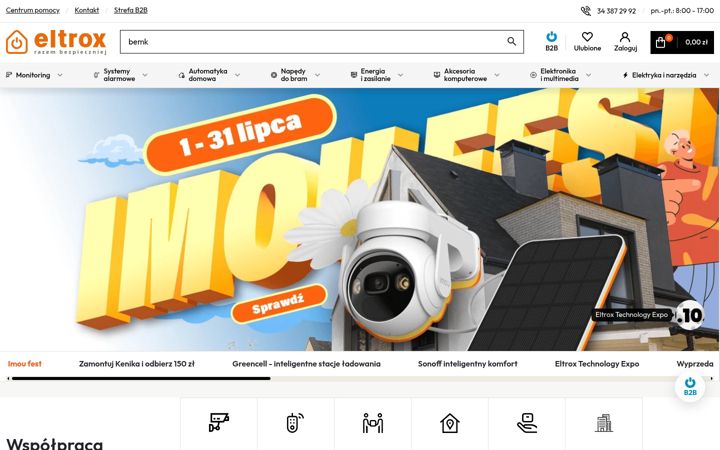Expand the Systemy alarmowe chevron

tap(145, 75)
